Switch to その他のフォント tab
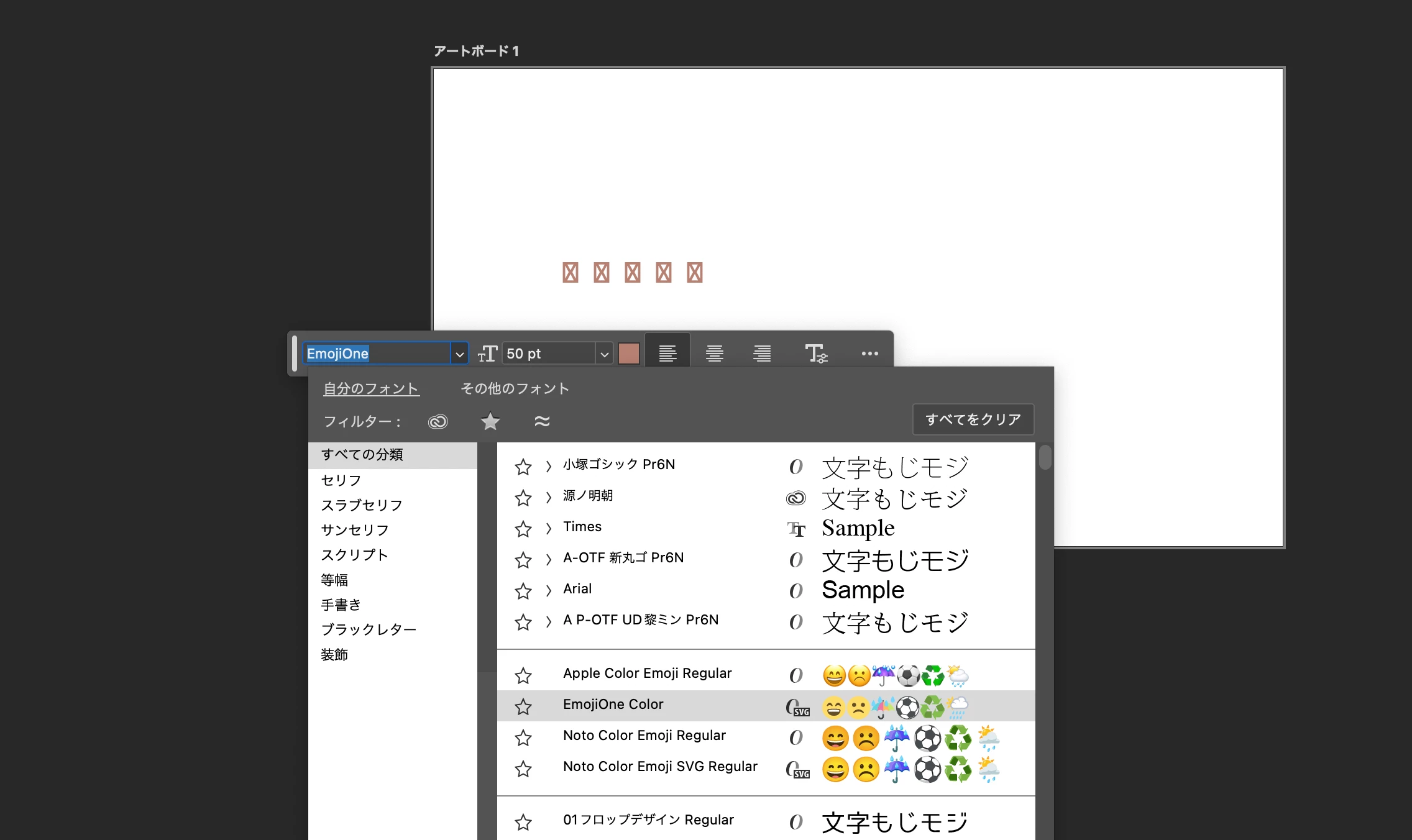The image size is (1412, 840). click(x=515, y=389)
